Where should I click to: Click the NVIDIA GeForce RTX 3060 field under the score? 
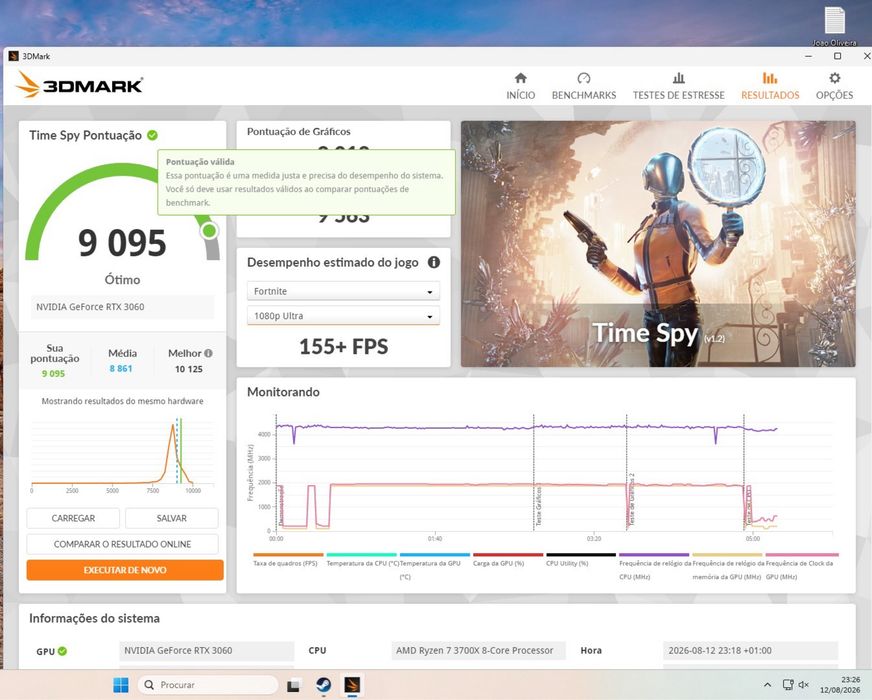(x=122, y=307)
